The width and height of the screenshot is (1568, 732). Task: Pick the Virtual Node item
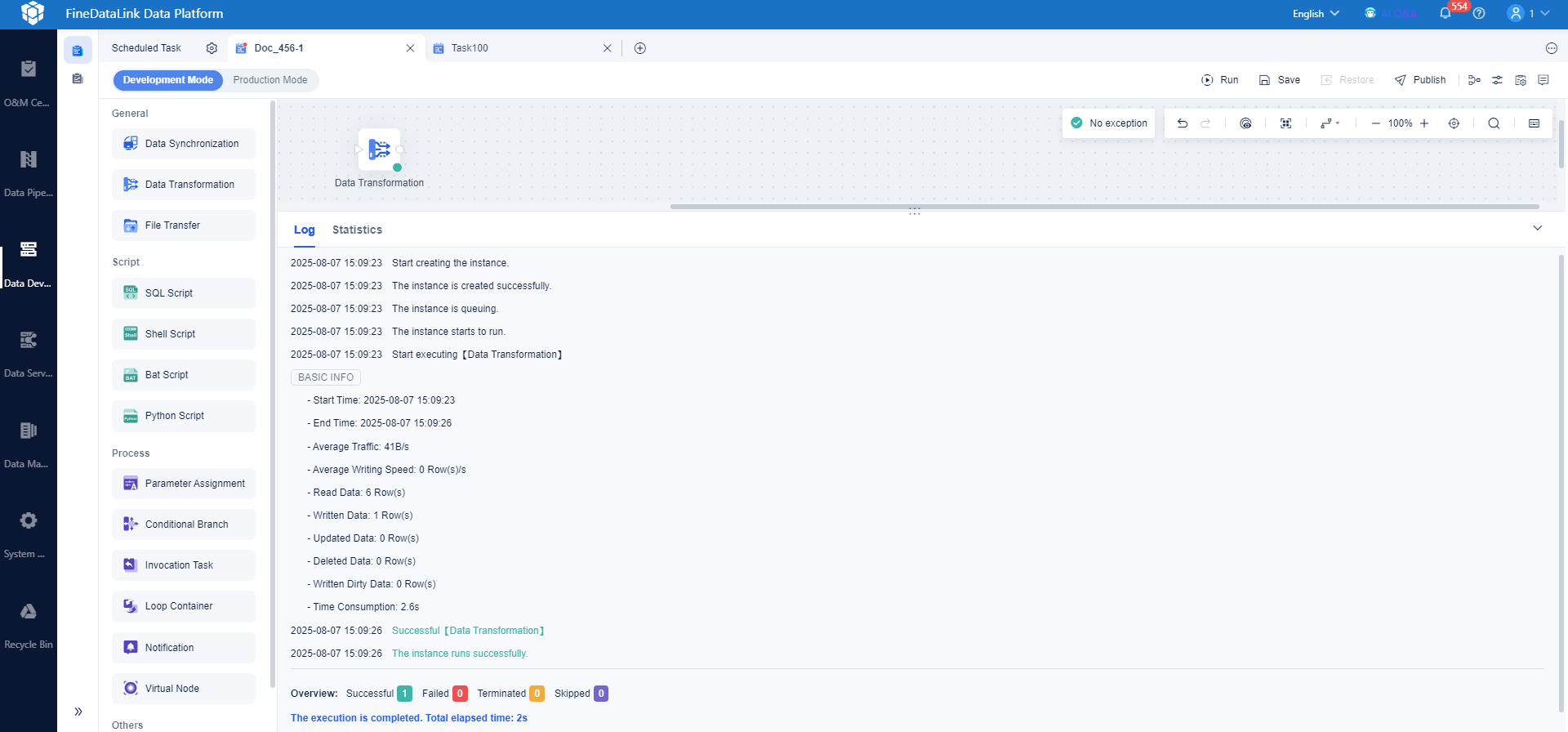(184, 689)
